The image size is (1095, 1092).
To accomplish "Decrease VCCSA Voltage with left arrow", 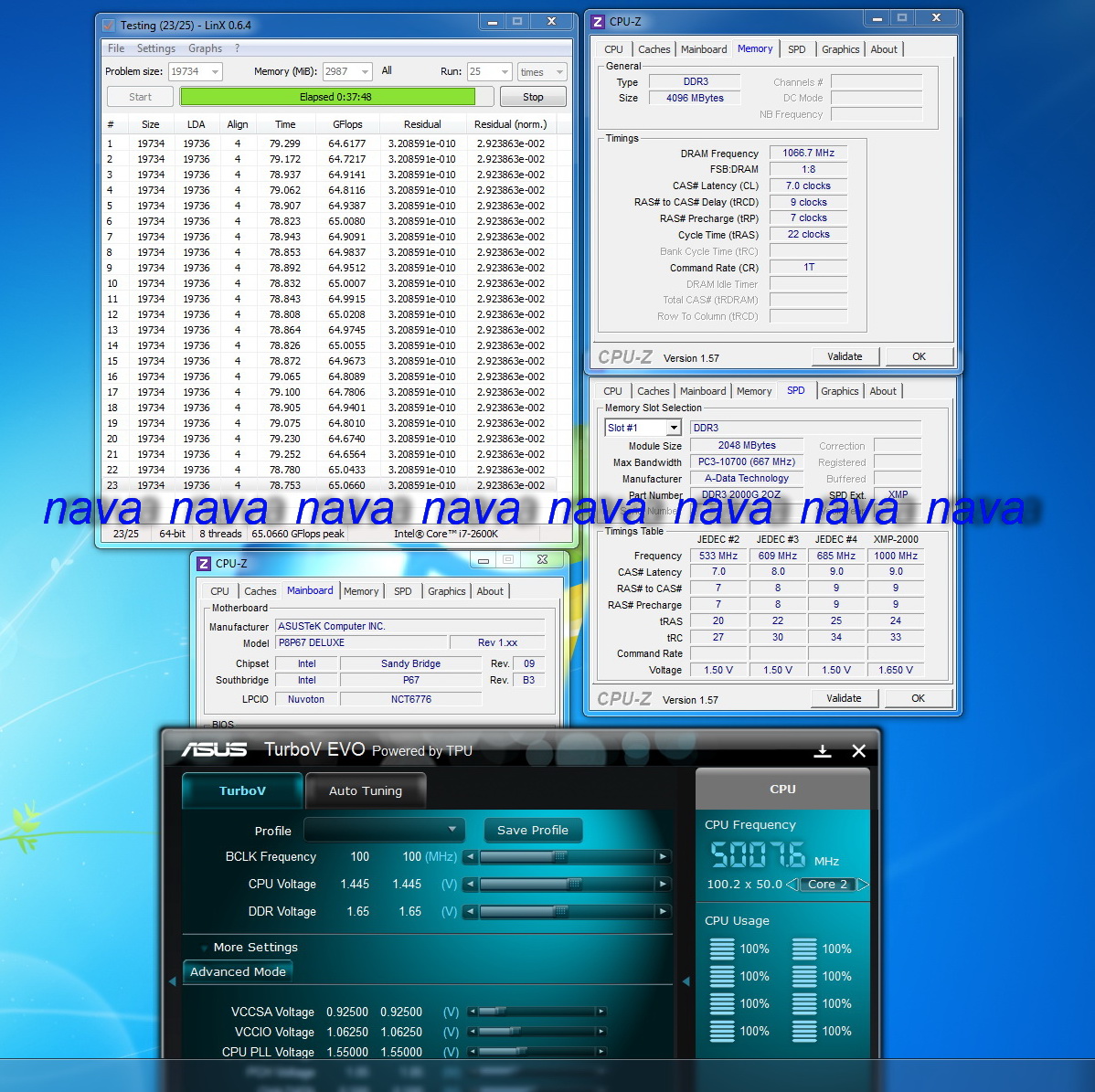I will pos(473,1011).
